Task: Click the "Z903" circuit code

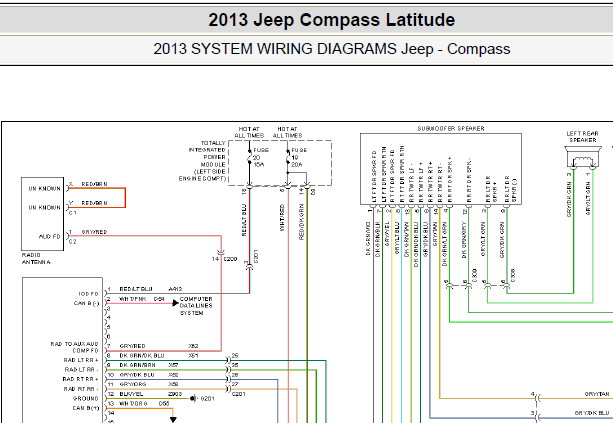Action: click(x=175, y=394)
